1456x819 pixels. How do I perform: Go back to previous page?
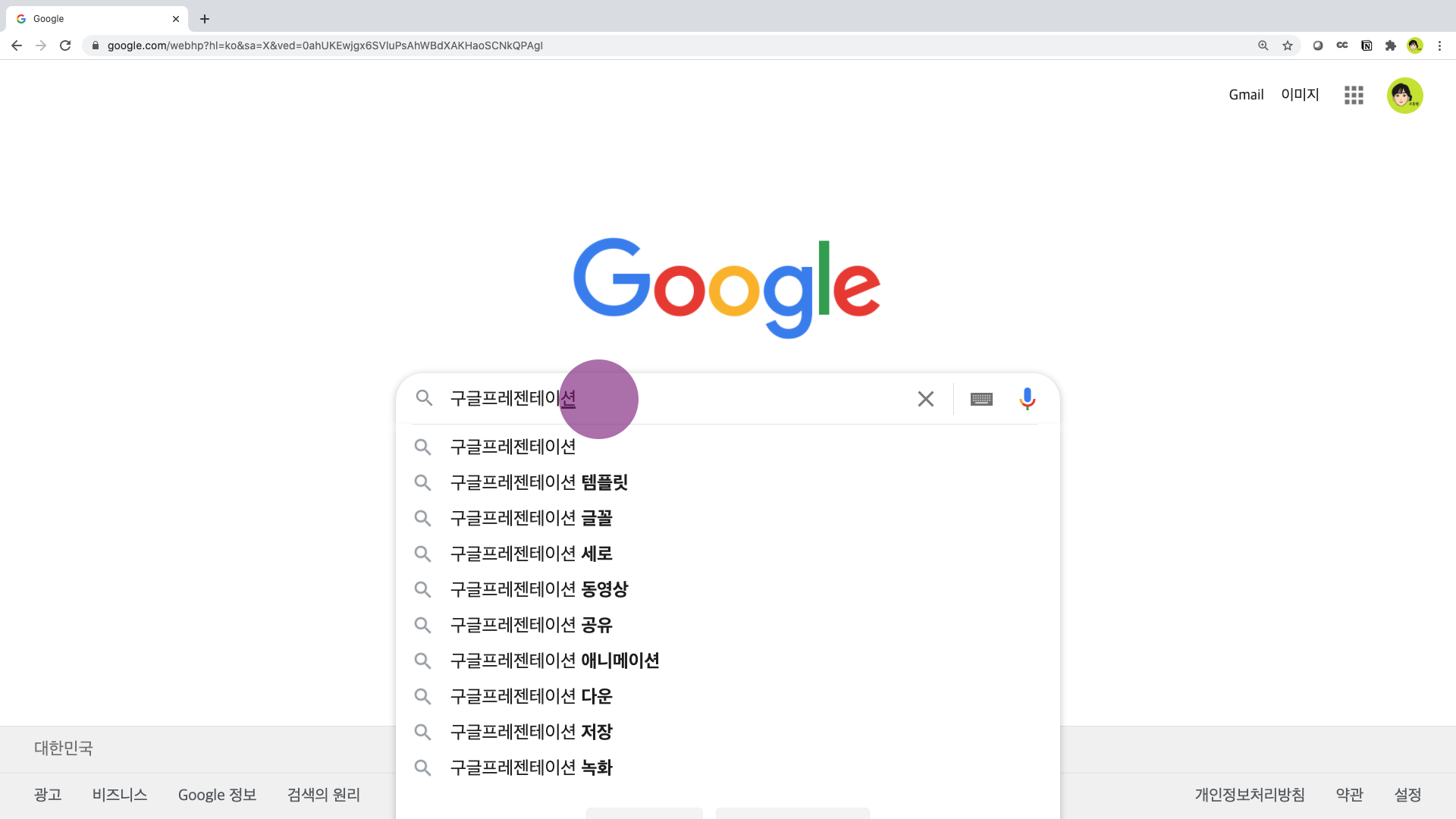pos(17,45)
